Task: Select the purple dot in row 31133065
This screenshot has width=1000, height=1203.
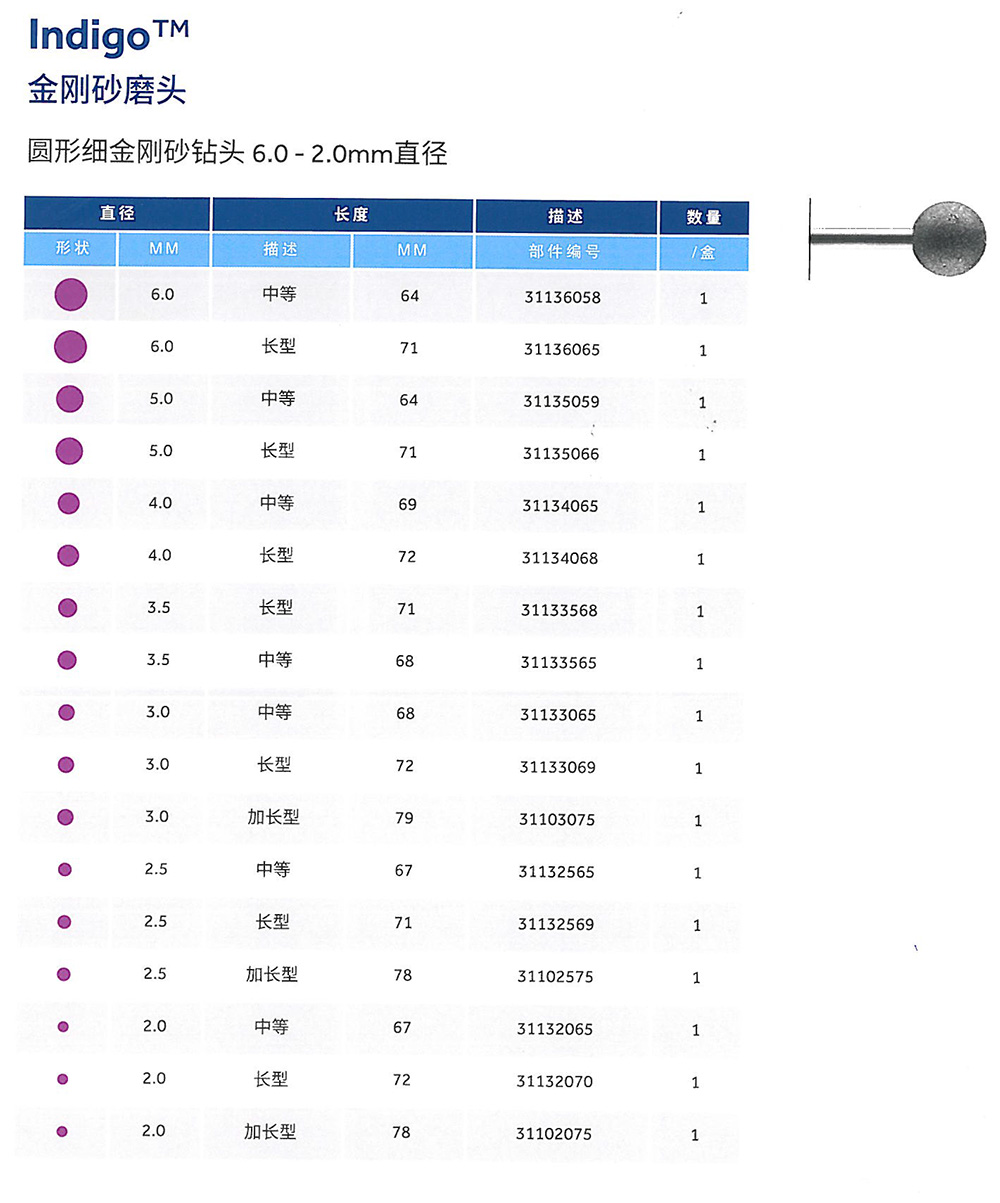Action: [x=67, y=712]
